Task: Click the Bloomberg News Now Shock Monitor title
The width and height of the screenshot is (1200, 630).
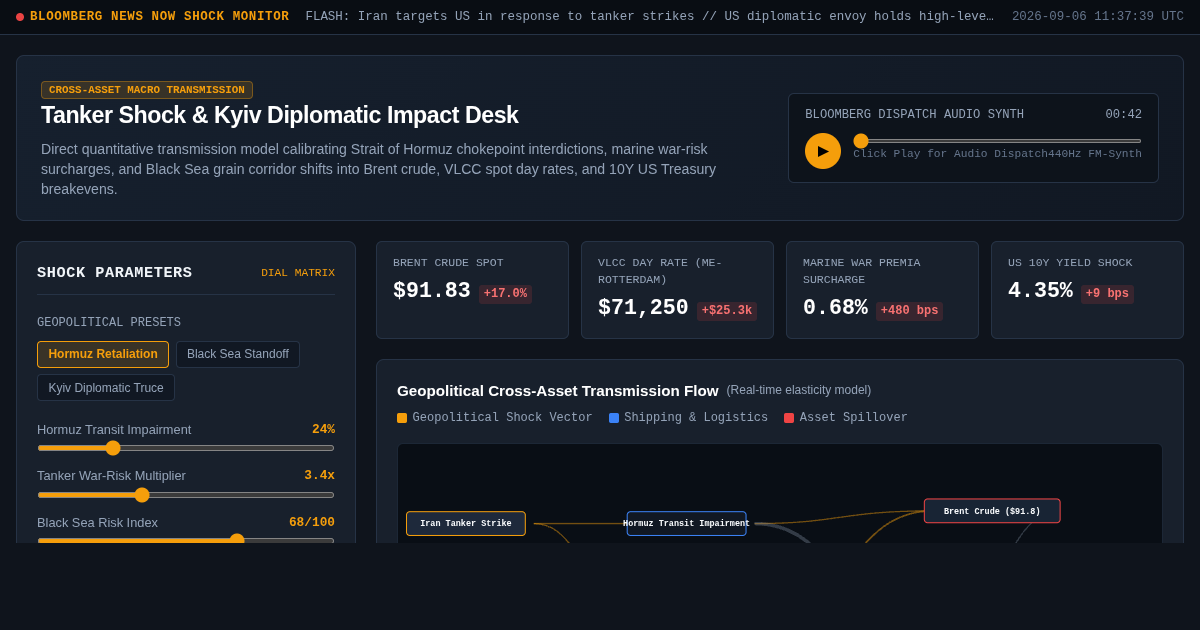Action: [x=159, y=17]
